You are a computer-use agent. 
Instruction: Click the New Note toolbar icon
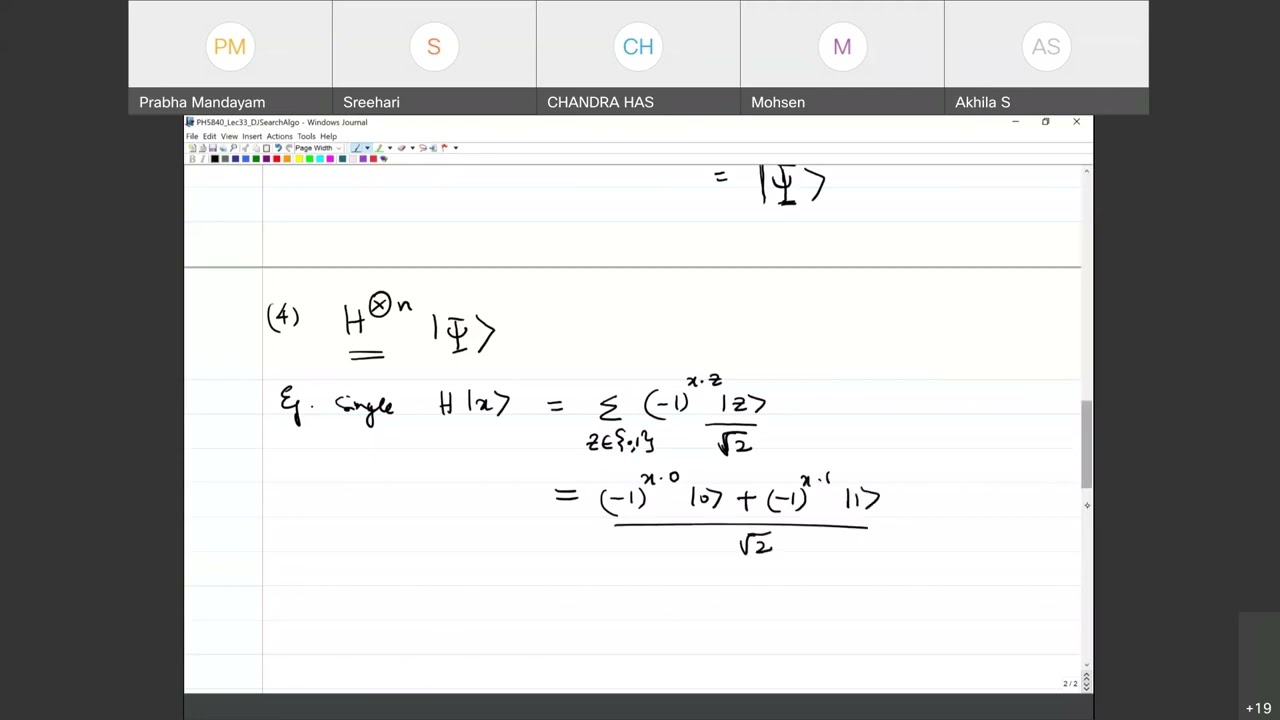coord(193,148)
